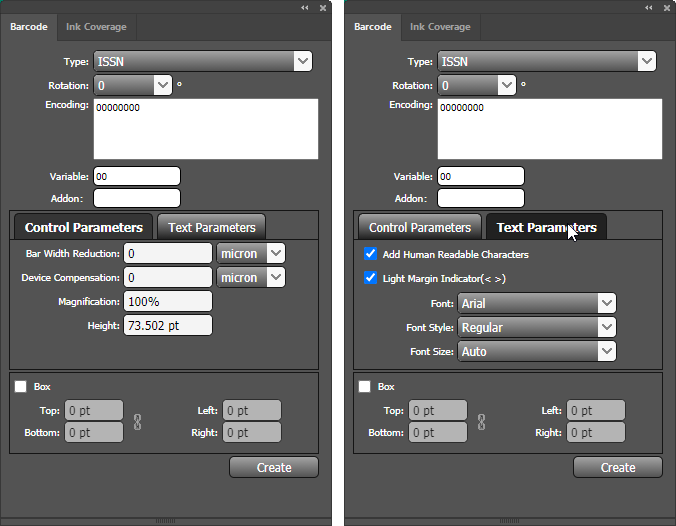
Task: Click the chain link icon in the Magnification panel
Action: 138,421
